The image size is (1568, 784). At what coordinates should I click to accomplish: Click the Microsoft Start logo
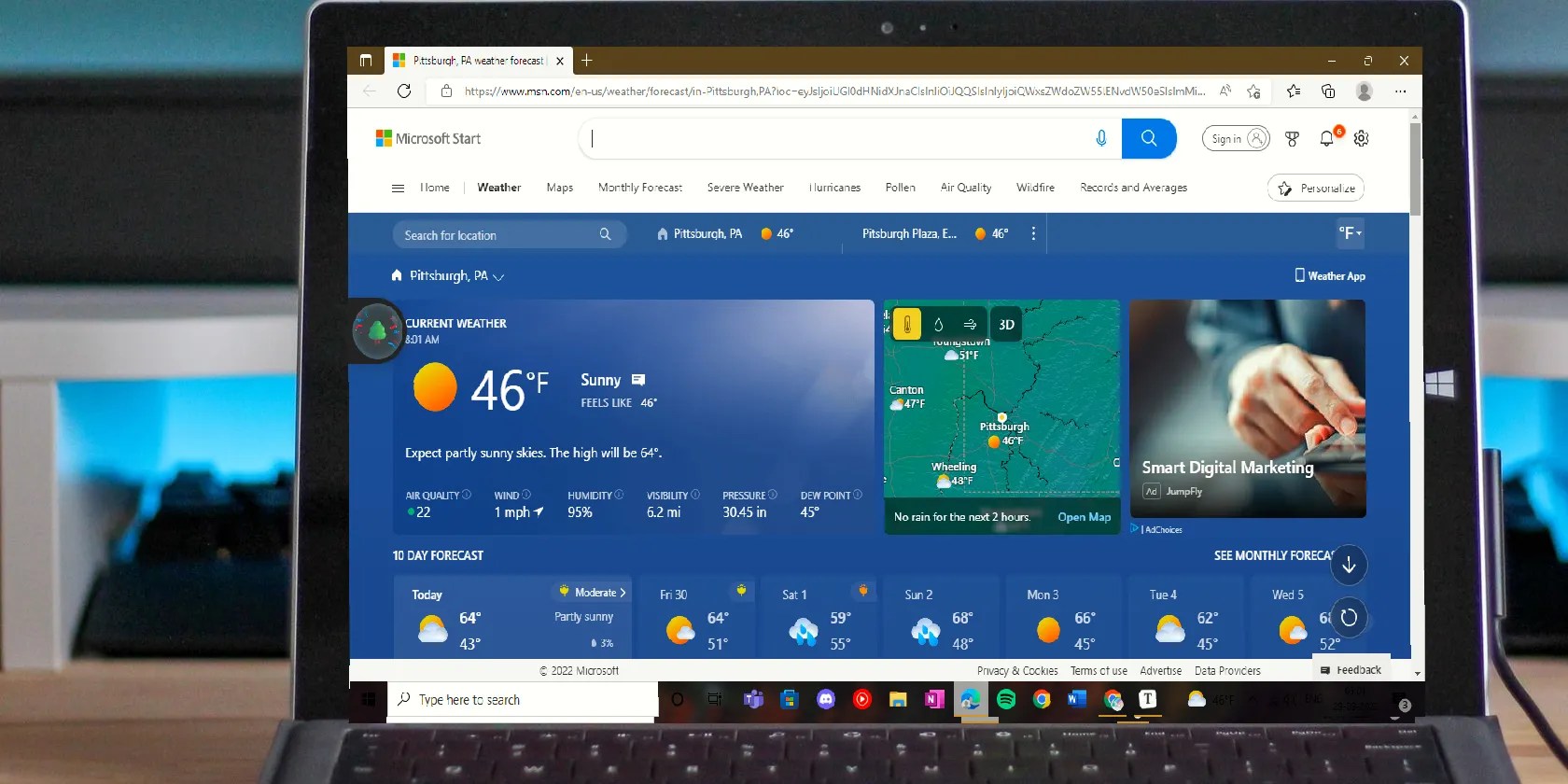coord(427,138)
